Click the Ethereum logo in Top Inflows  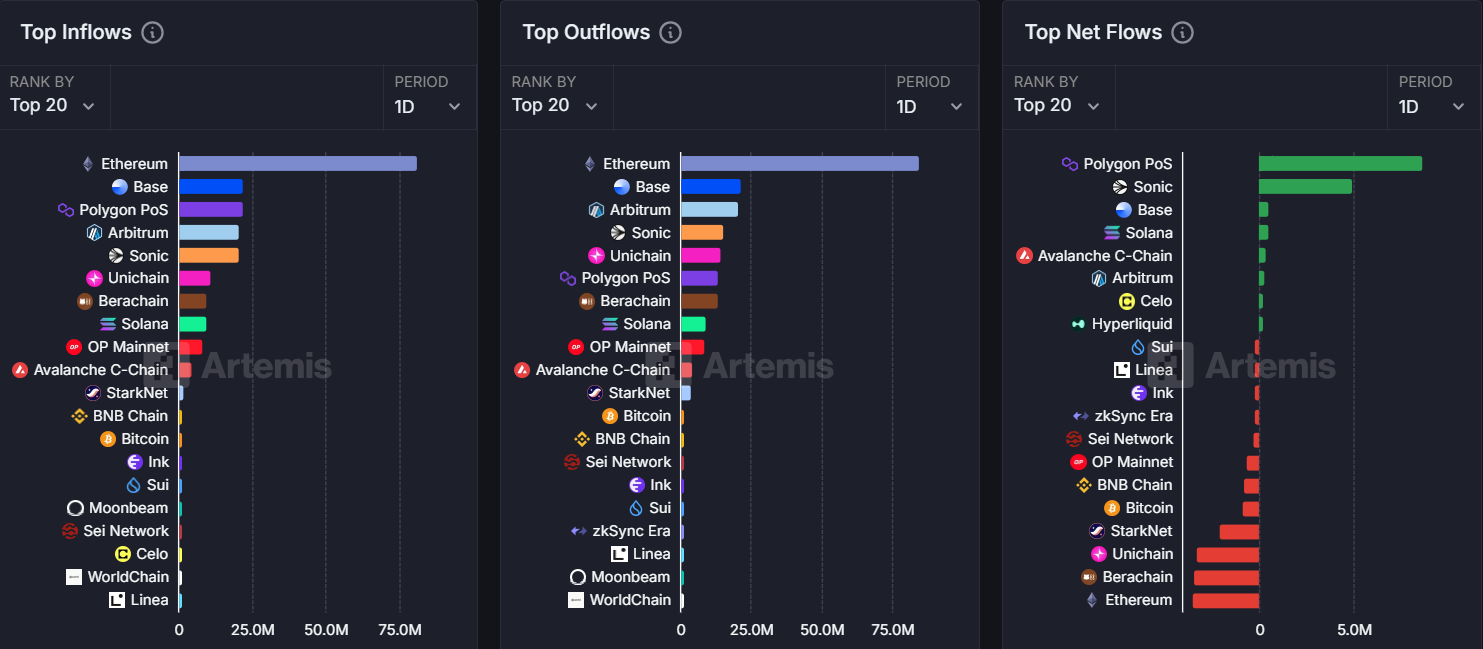(87, 164)
